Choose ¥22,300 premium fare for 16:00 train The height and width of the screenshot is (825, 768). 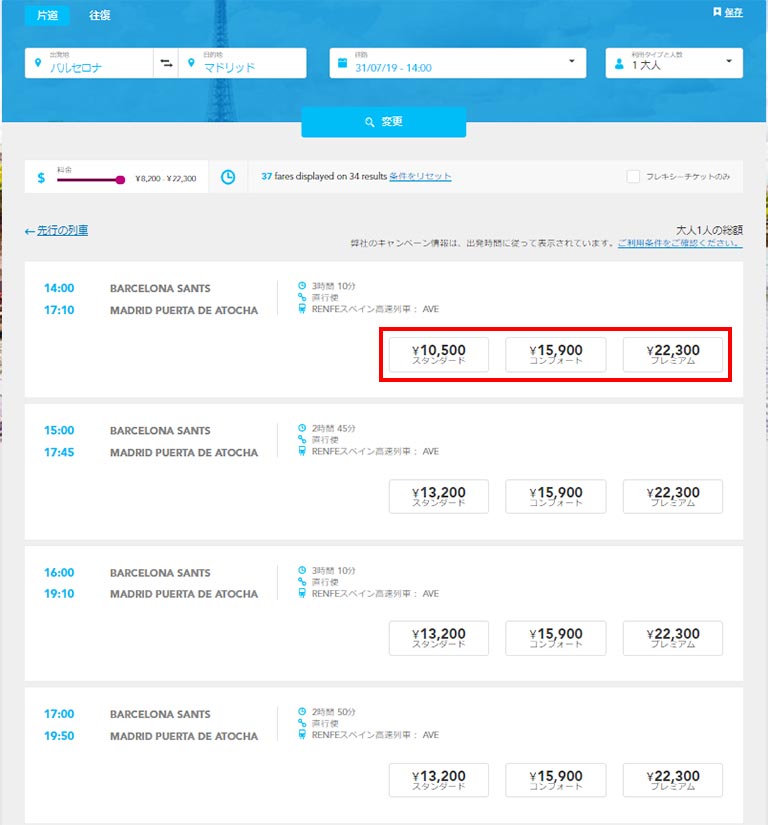click(x=673, y=638)
